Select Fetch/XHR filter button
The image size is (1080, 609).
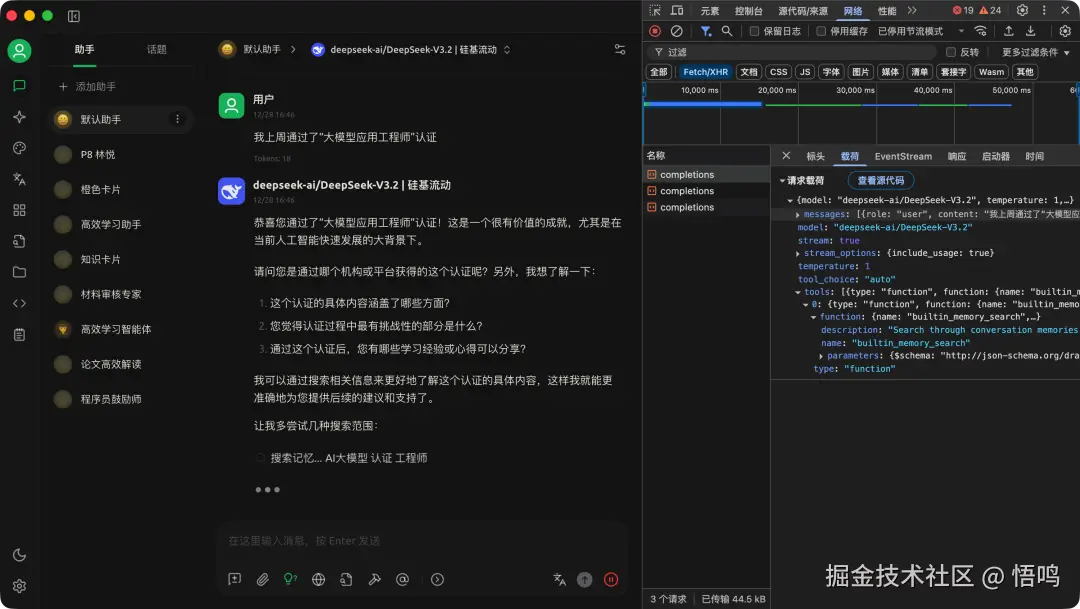pyautogui.click(x=705, y=72)
